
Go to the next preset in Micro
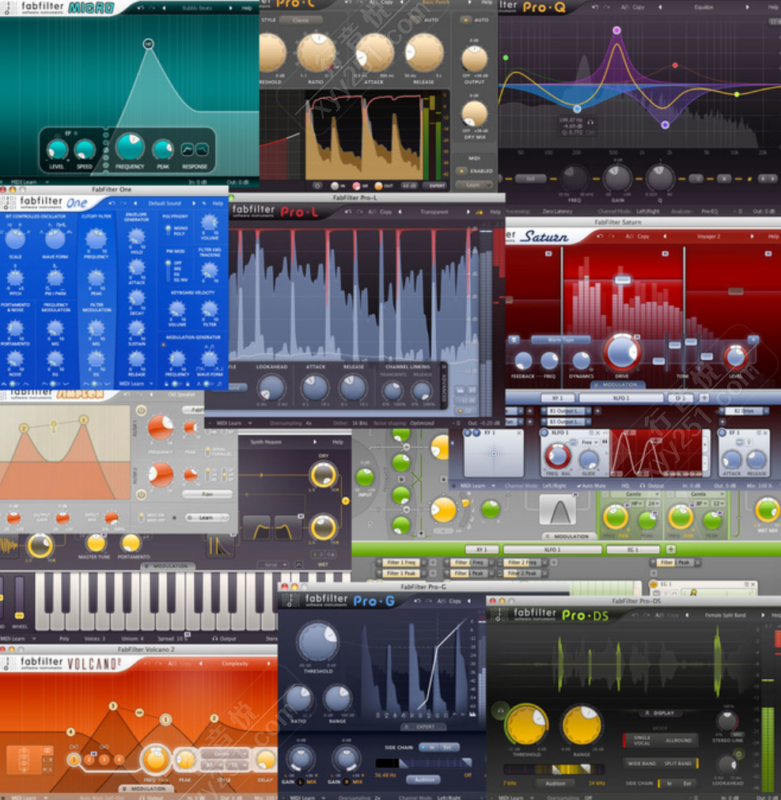[x=231, y=8]
